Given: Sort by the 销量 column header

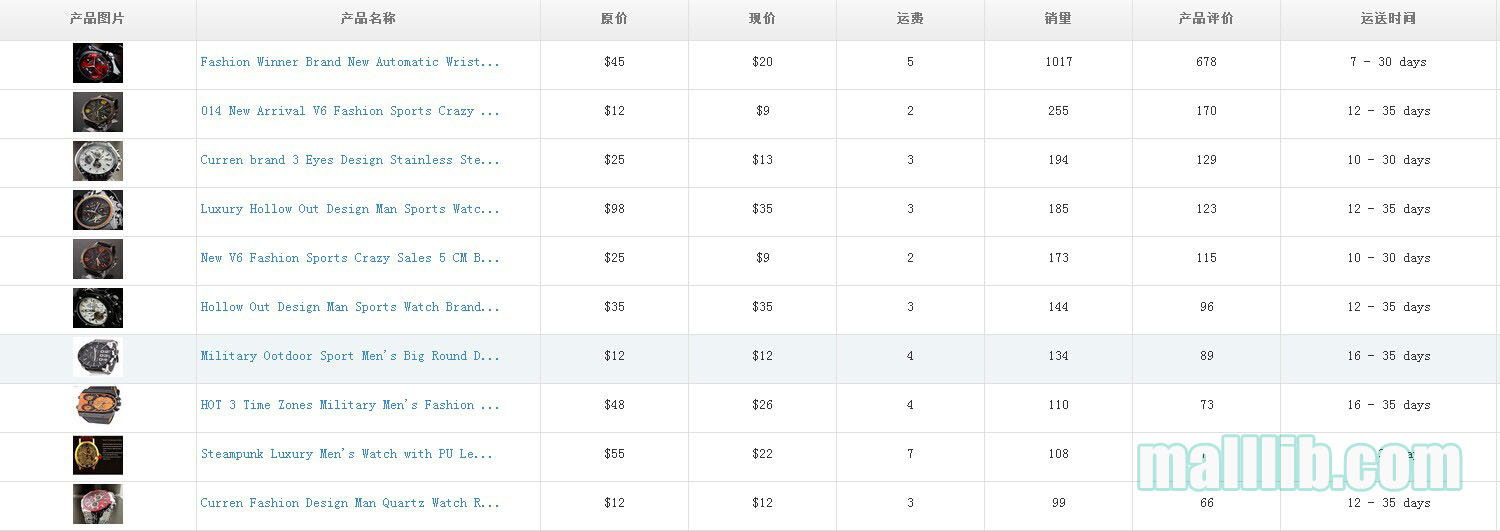Looking at the screenshot, I should 1058,19.
